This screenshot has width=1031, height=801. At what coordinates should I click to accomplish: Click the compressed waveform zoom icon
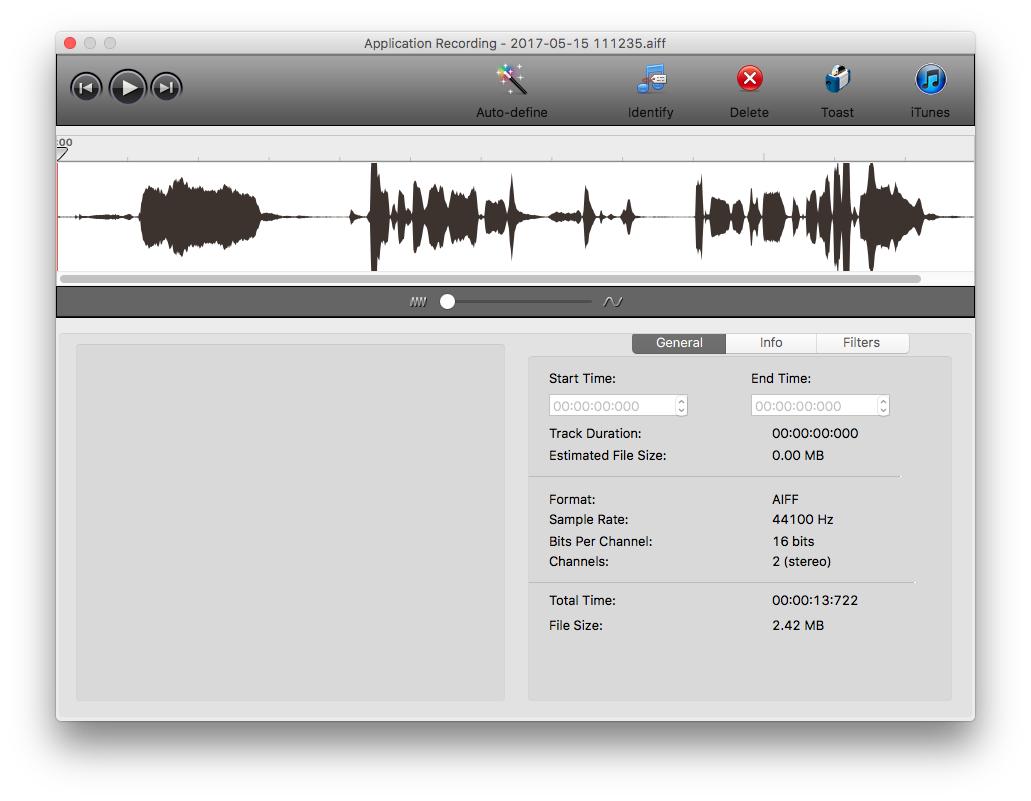(x=418, y=302)
